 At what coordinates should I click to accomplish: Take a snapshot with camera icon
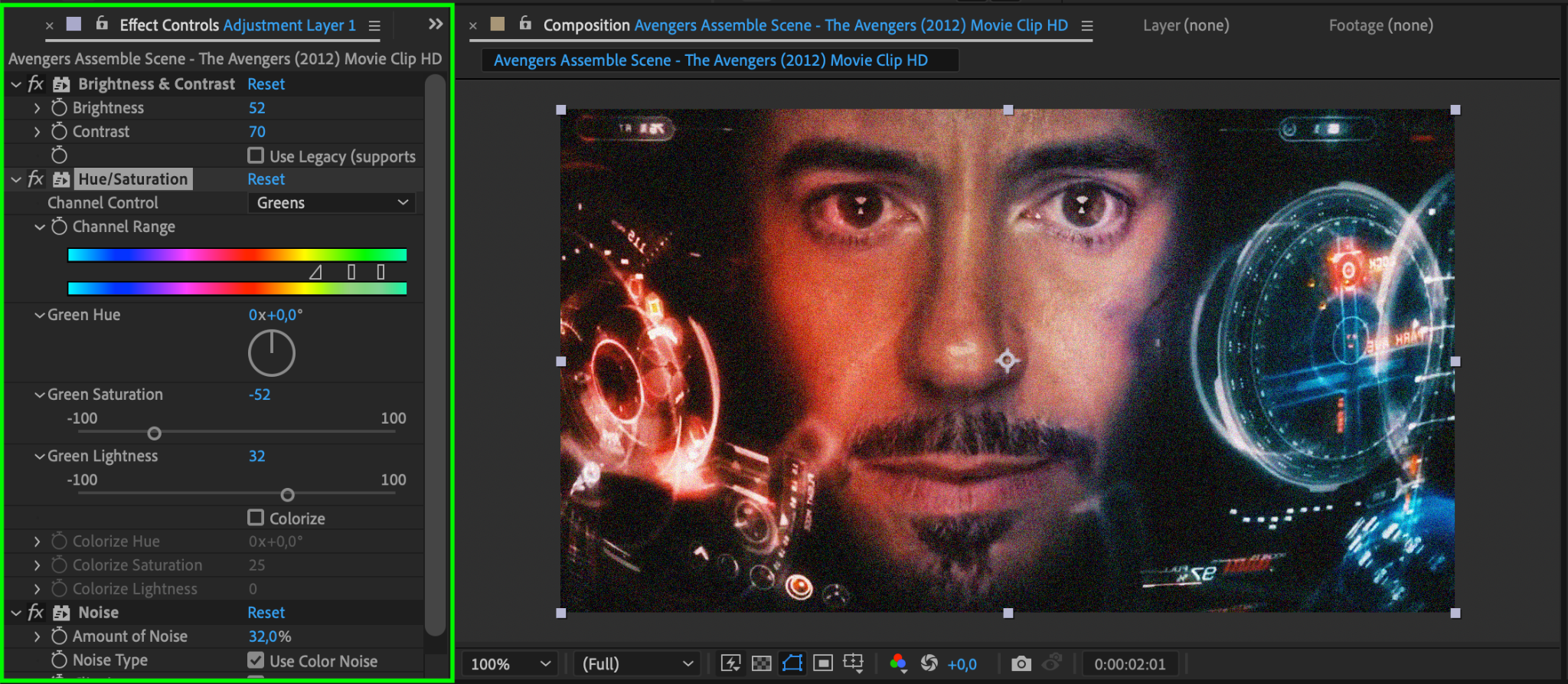[x=1021, y=663]
